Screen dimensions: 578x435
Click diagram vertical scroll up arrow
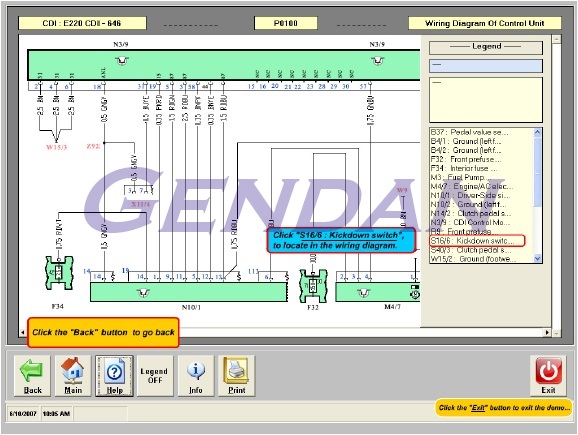pyautogui.click(x=556, y=39)
